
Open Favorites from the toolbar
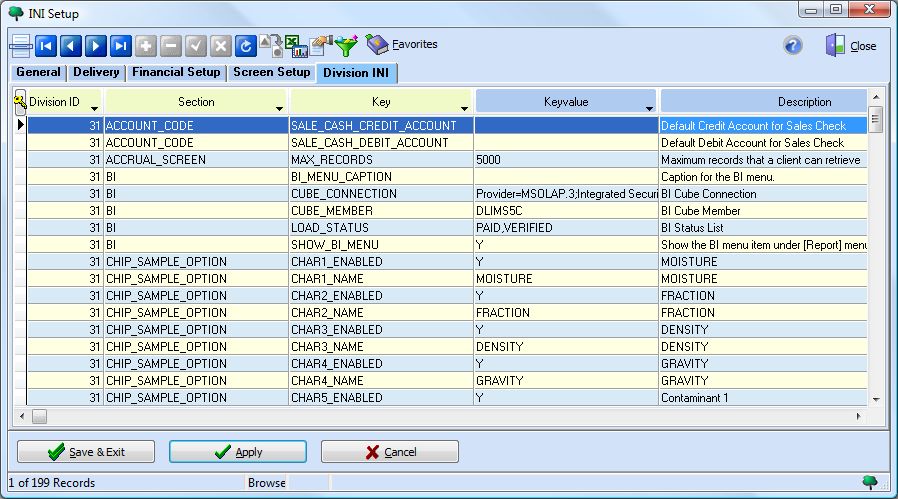pyautogui.click(x=402, y=45)
